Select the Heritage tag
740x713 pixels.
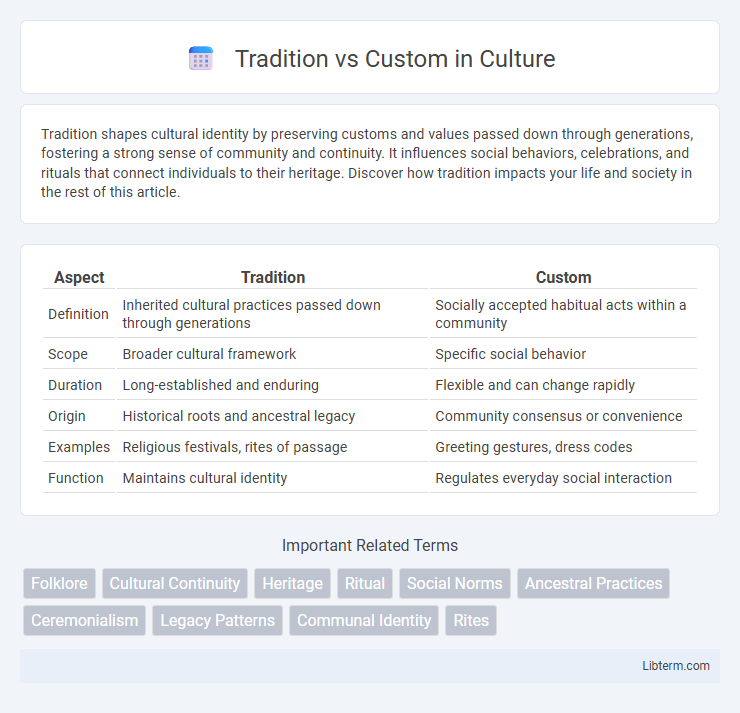pyautogui.click(x=293, y=583)
